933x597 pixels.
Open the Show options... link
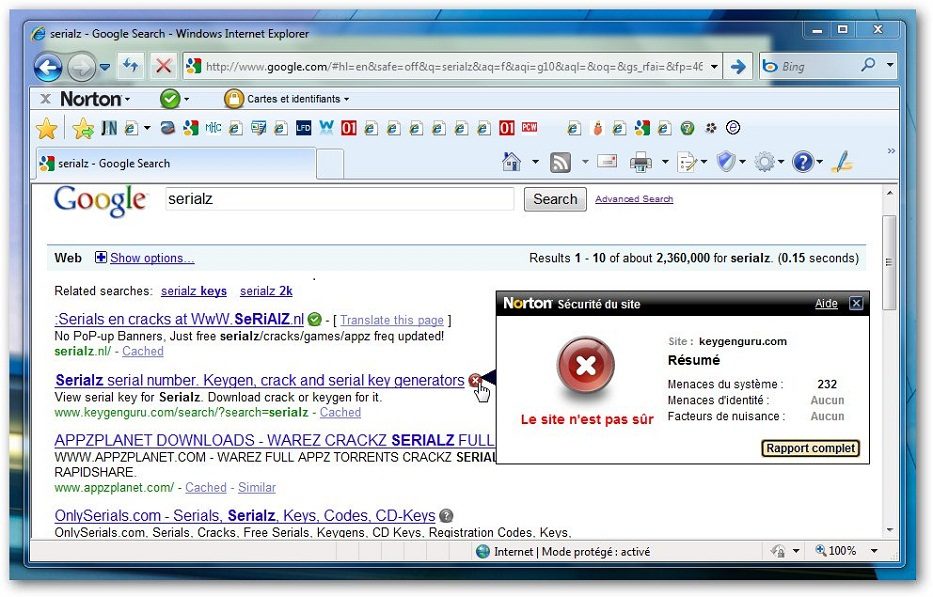coord(152,258)
